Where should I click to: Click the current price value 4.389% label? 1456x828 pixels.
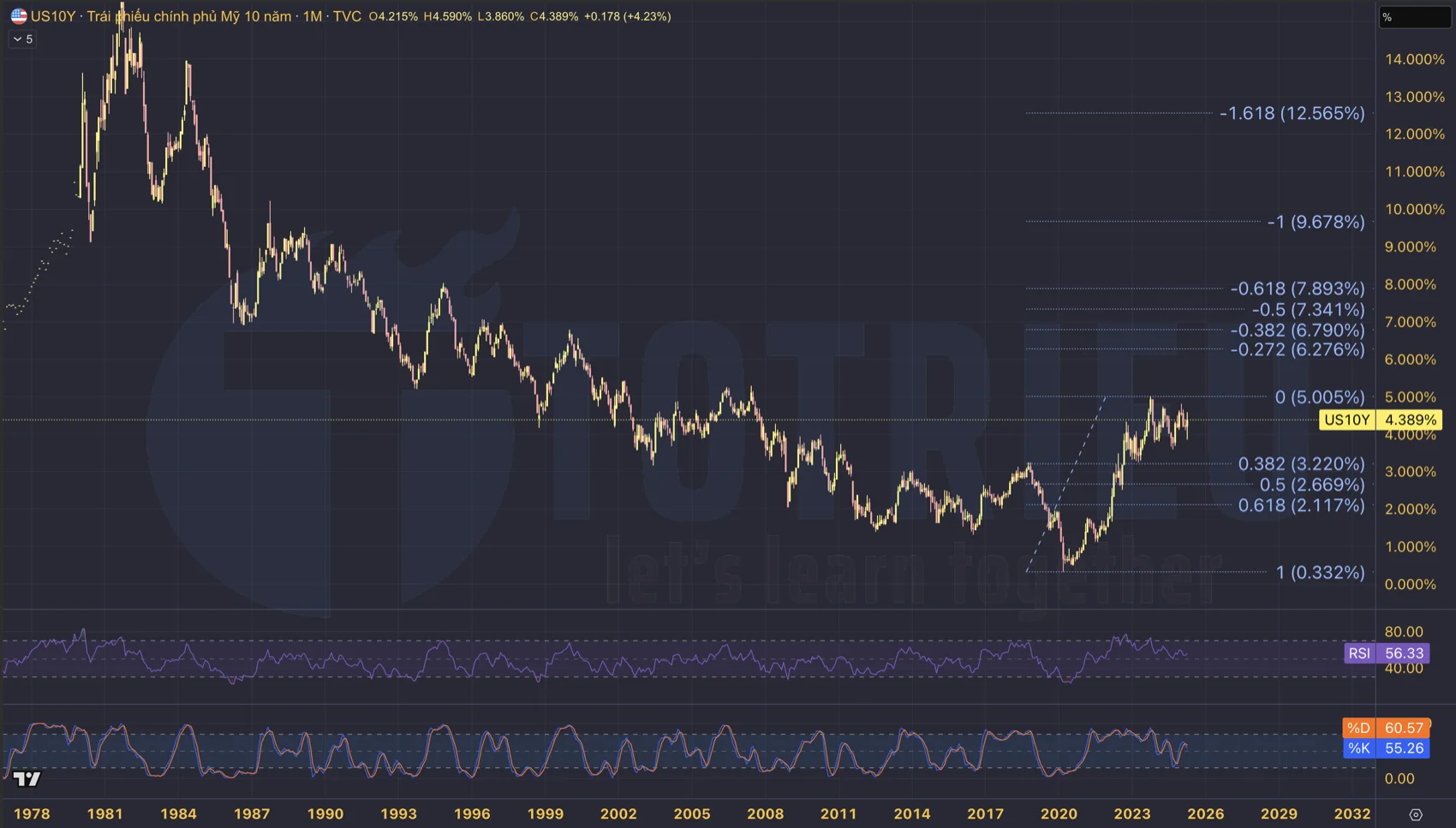pos(1410,420)
